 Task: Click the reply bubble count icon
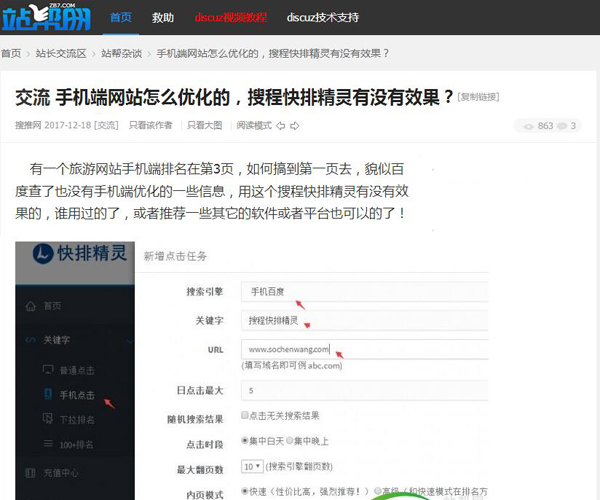coord(562,126)
